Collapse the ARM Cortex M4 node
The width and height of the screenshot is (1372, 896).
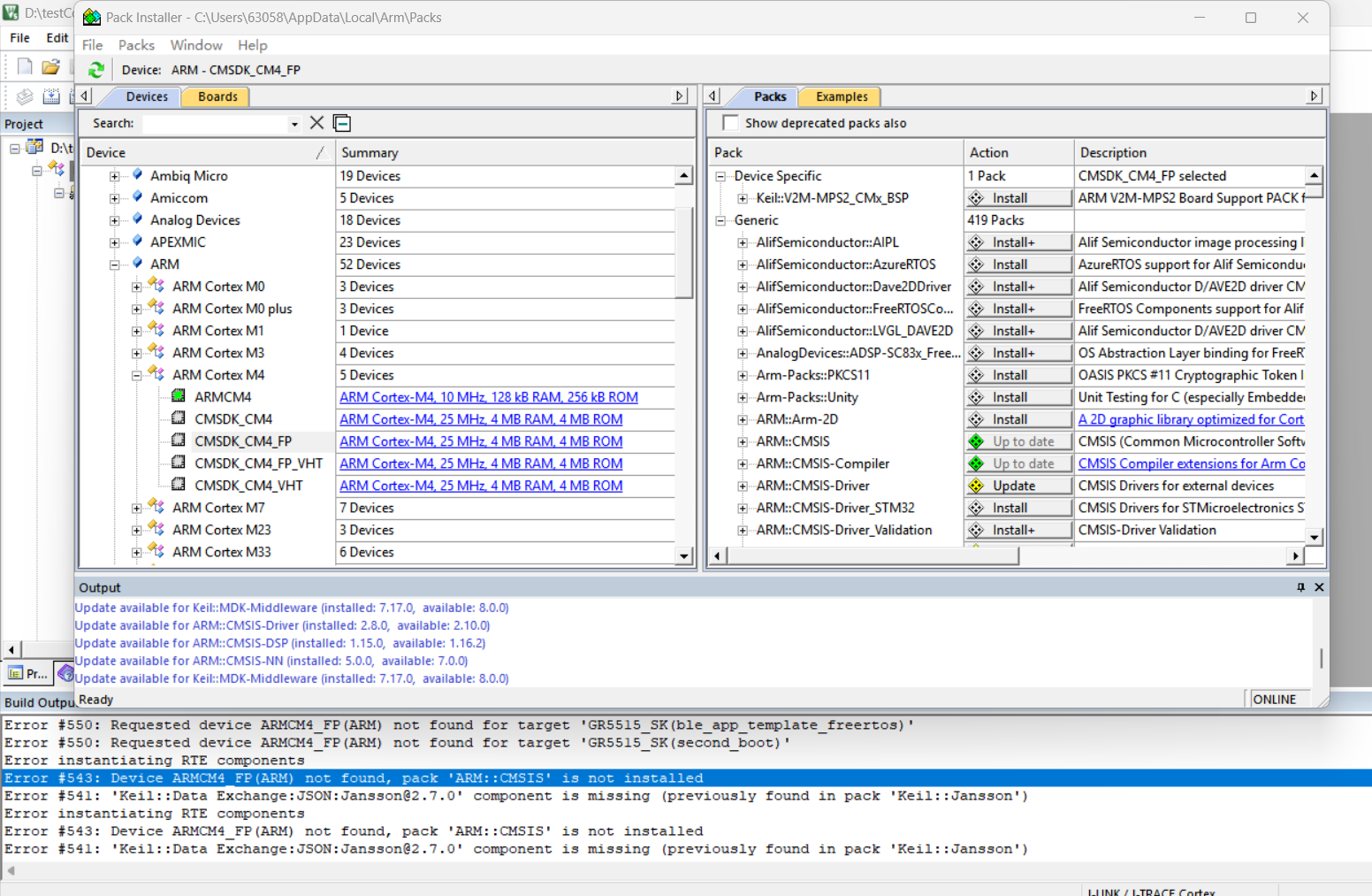pos(137,375)
